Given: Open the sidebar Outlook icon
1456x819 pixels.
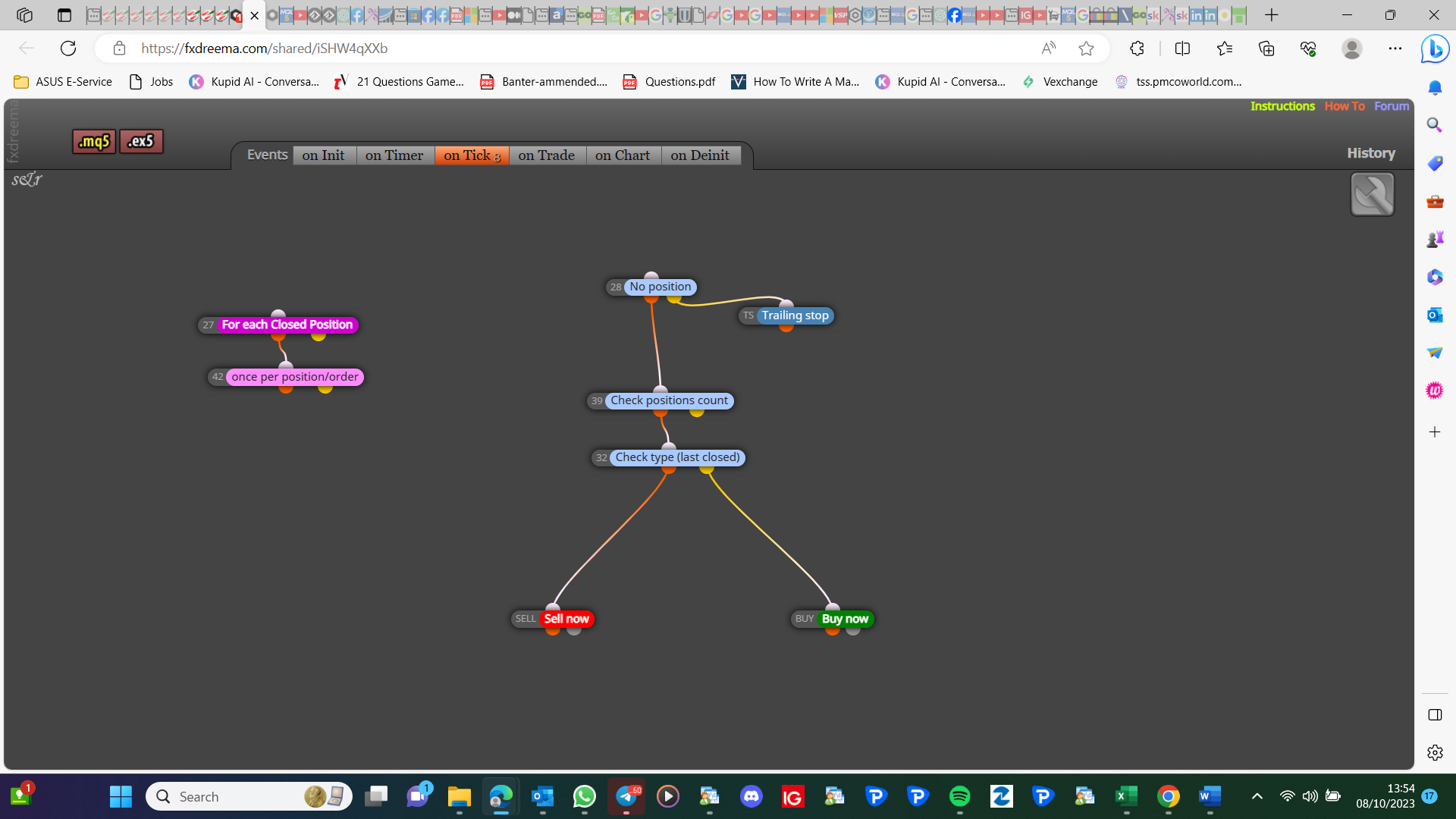Looking at the screenshot, I should (x=1435, y=315).
